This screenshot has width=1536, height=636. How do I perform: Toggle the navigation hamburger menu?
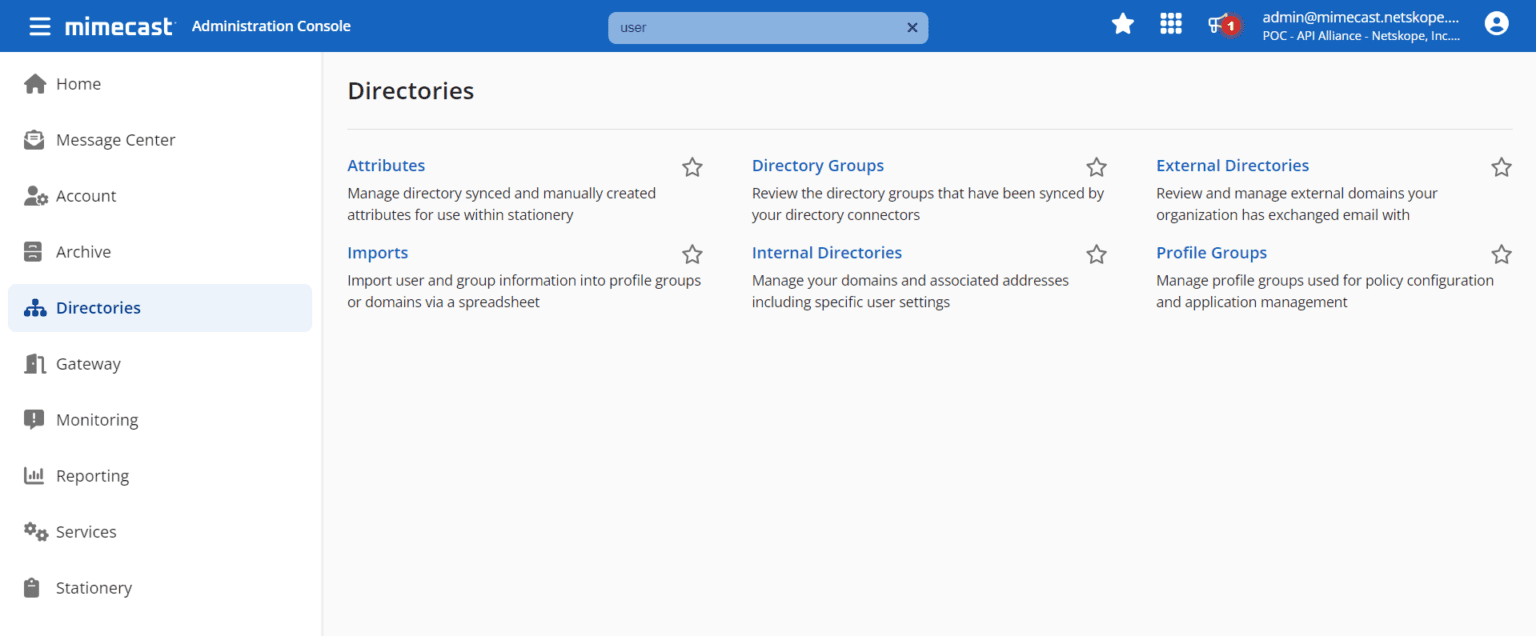pos(39,25)
